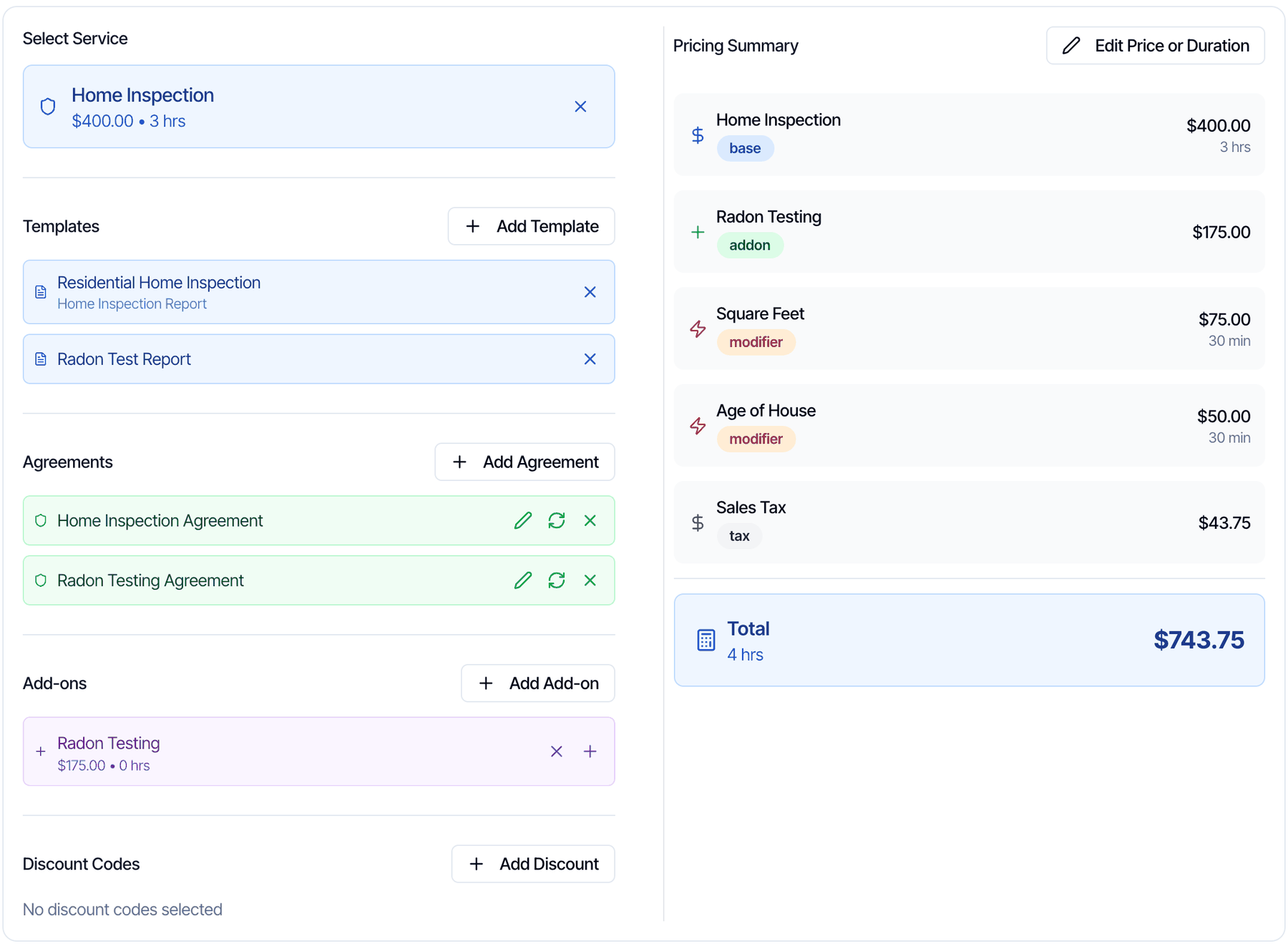This screenshot has height=944, width=1288.
Task: Open Edit Price or Duration
Action: click(x=1155, y=46)
